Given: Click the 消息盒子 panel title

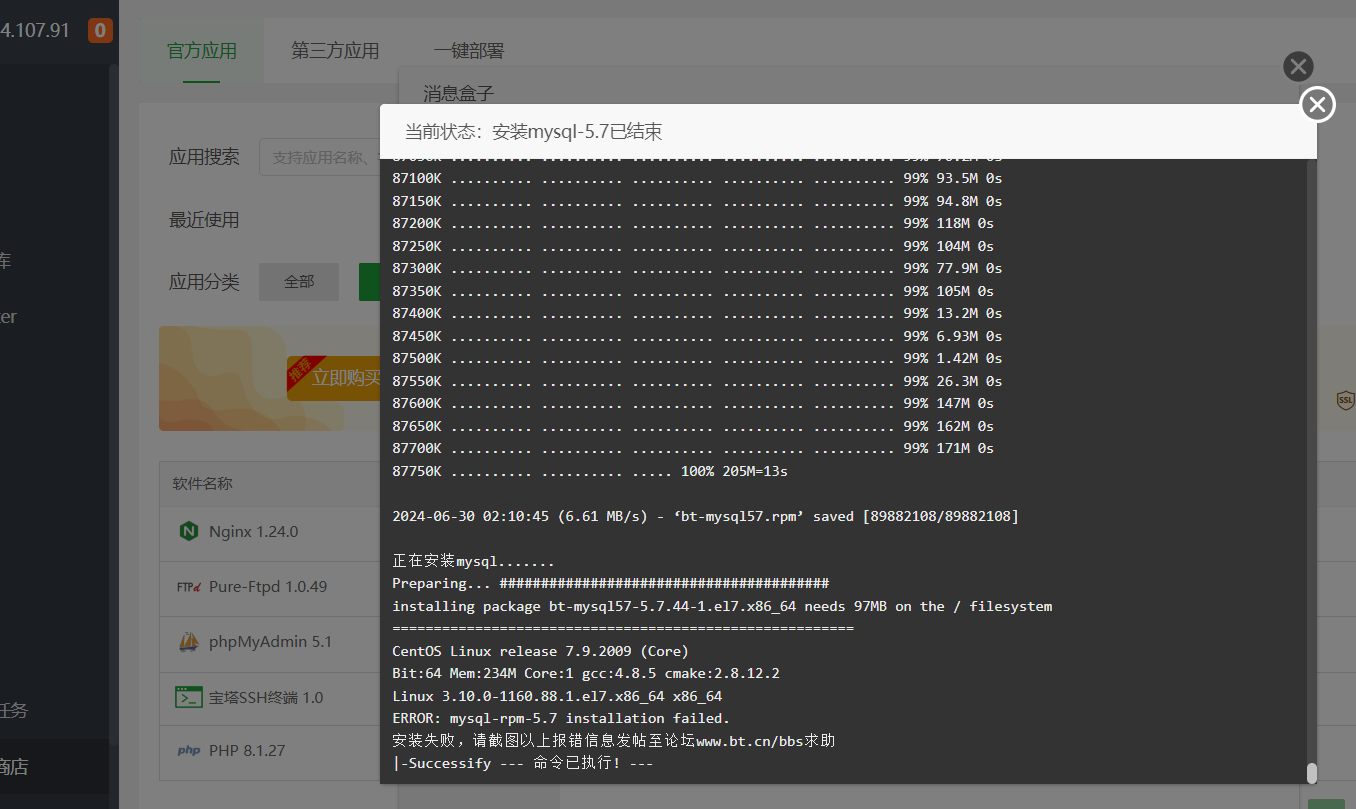Looking at the screenshot, I should [459, 93].
